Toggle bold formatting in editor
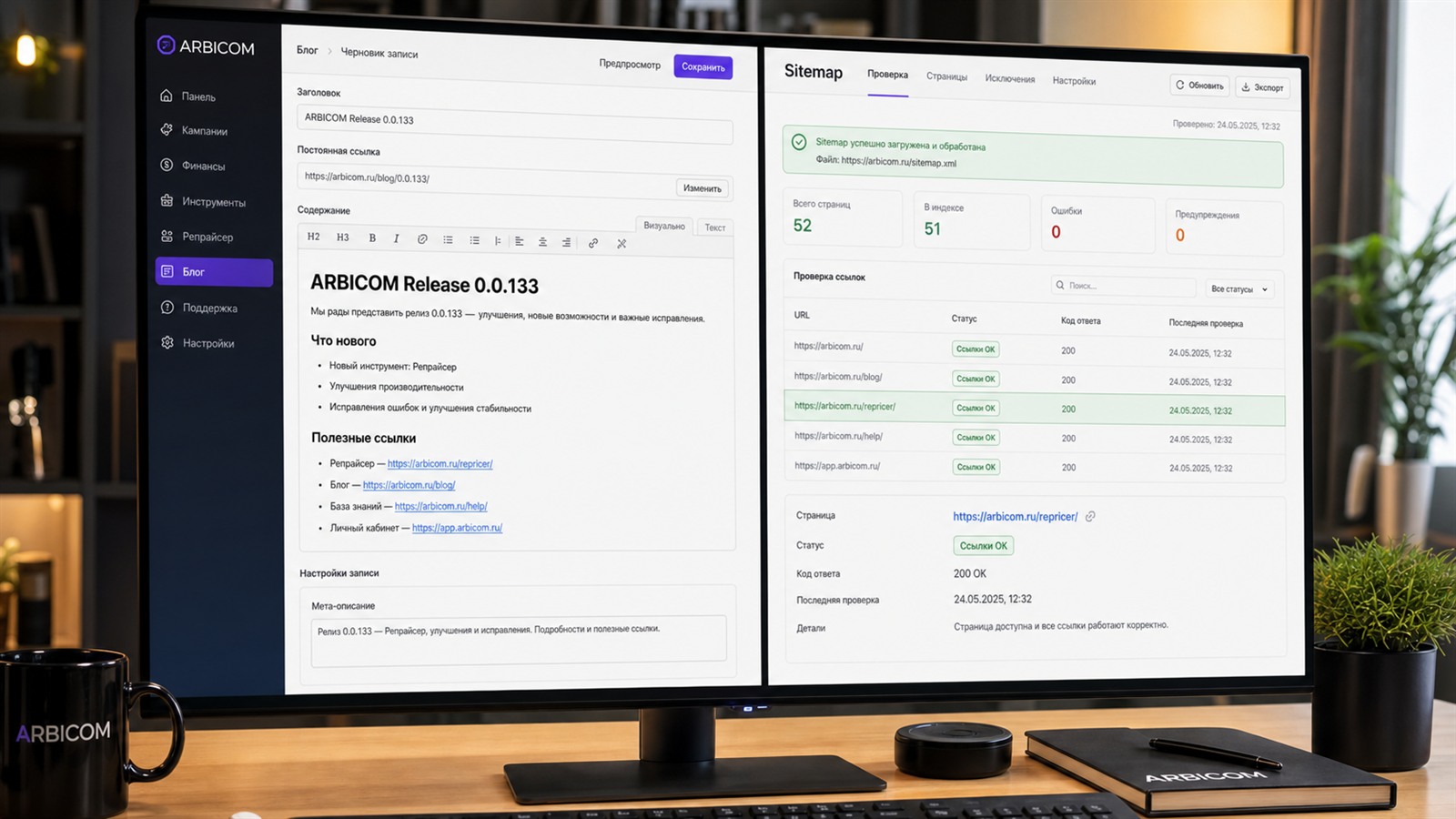The height and width of the screenshot is (819, 1456). pos(372,238)
